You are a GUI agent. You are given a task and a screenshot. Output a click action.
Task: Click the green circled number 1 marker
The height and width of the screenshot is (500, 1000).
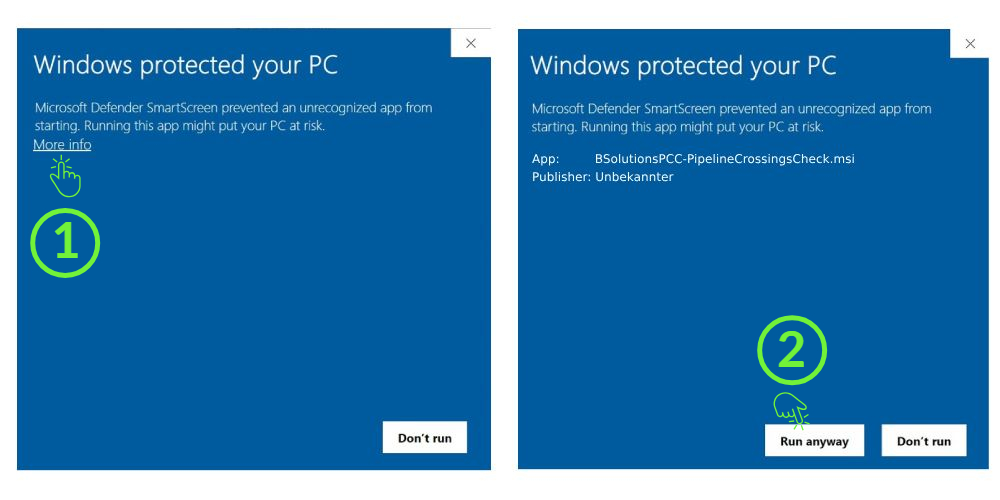coord(65,243)
